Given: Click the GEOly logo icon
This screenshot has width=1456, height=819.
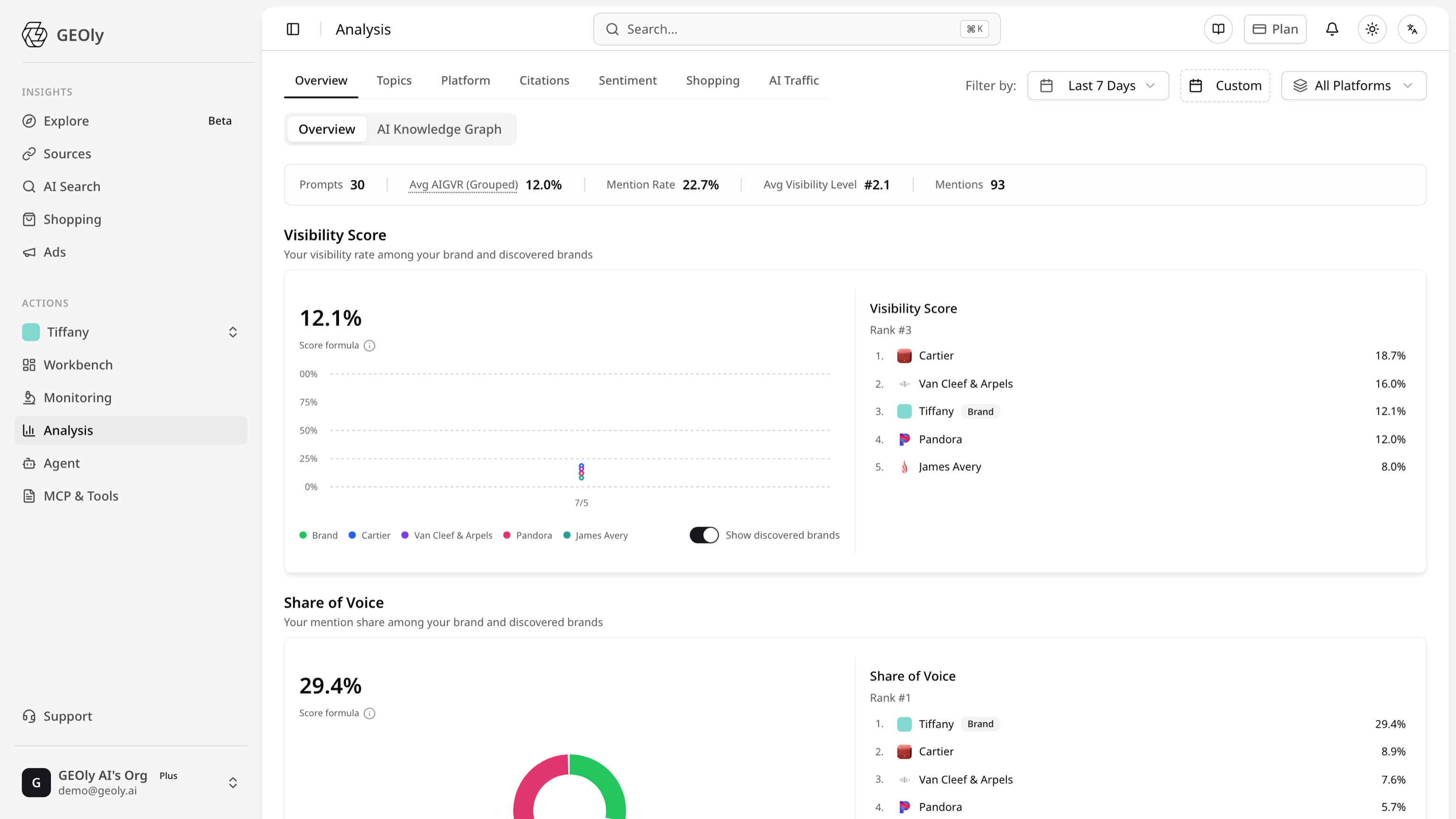Looking at the screenshot, I should click(x=35, y=35).
